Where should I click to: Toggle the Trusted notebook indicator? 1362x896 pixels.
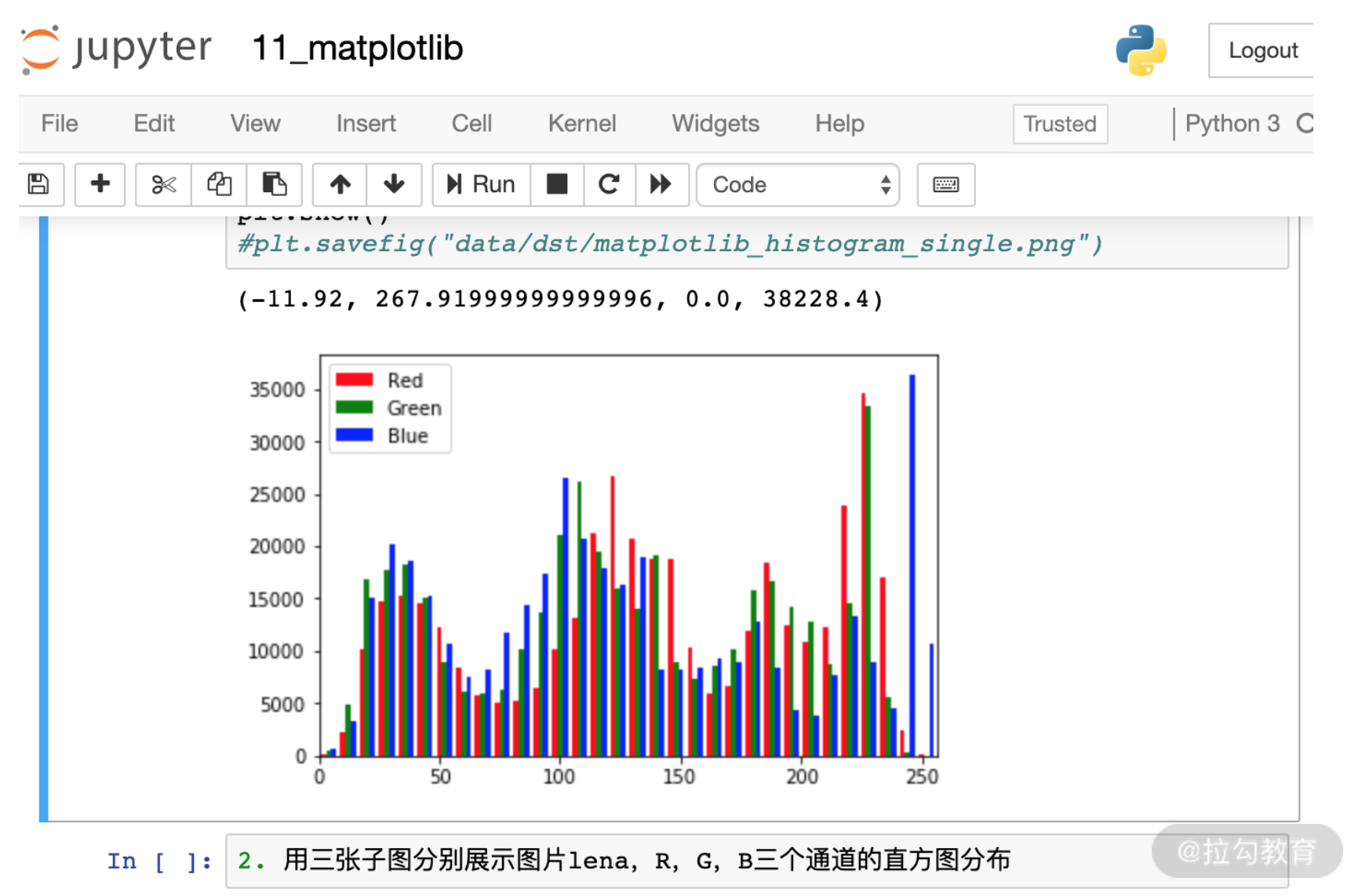pos(1060,124)
